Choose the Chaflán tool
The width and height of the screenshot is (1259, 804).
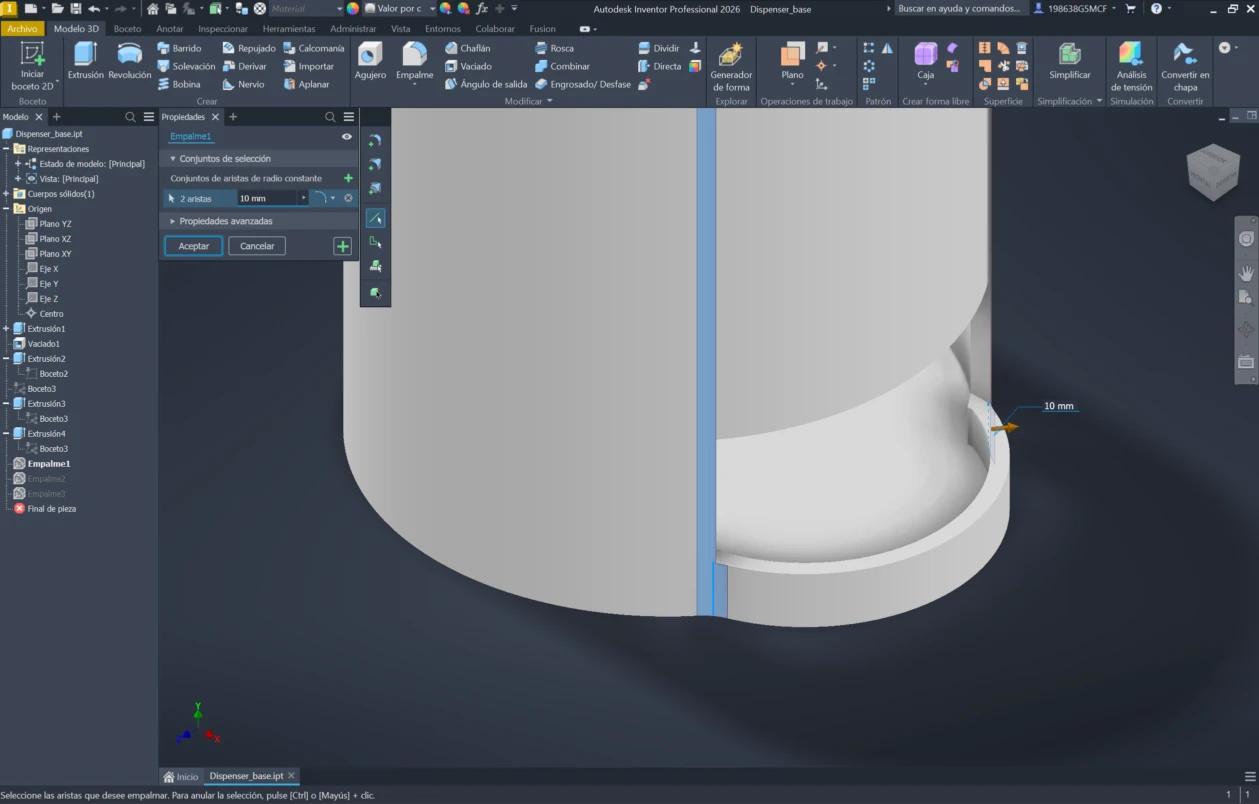(x=467, y=48)
